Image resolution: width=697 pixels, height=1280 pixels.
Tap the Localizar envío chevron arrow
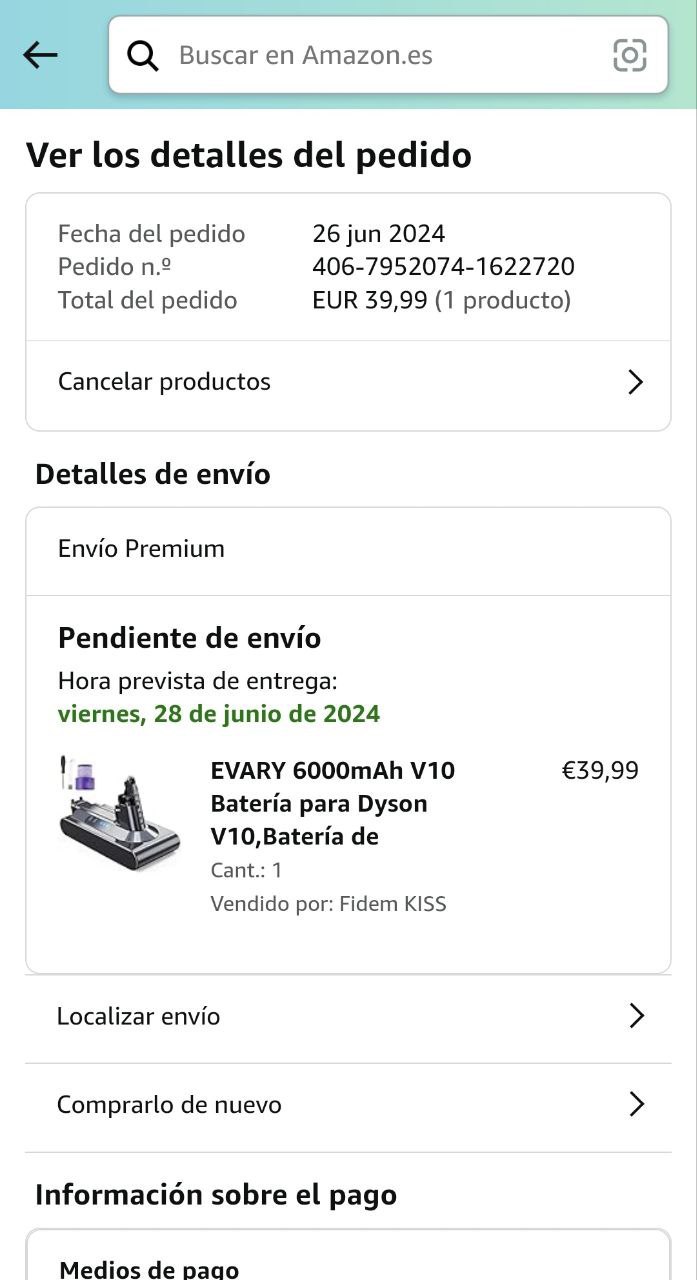tap(636, 1016)
